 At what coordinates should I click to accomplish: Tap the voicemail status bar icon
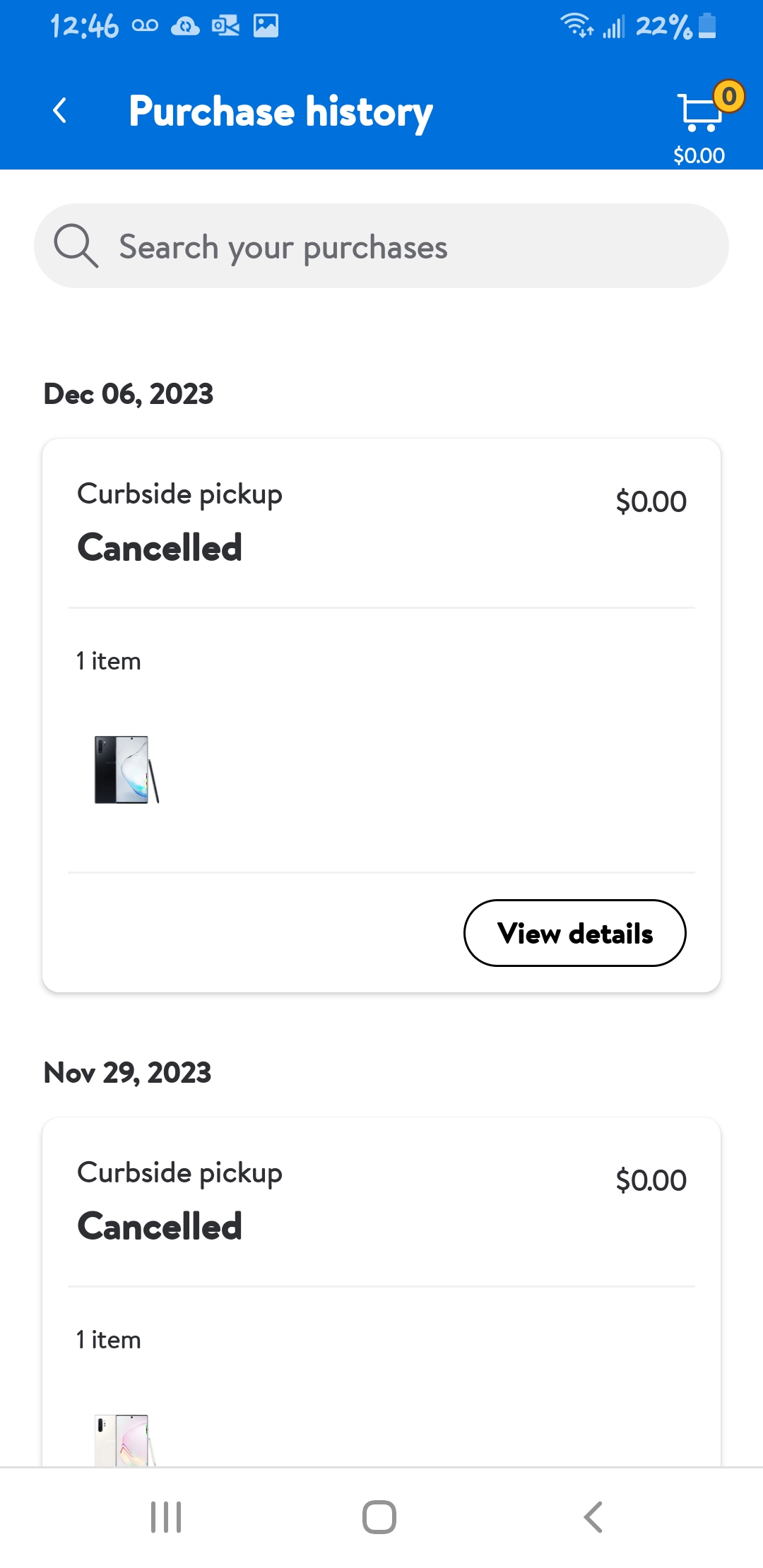(145, 26)
